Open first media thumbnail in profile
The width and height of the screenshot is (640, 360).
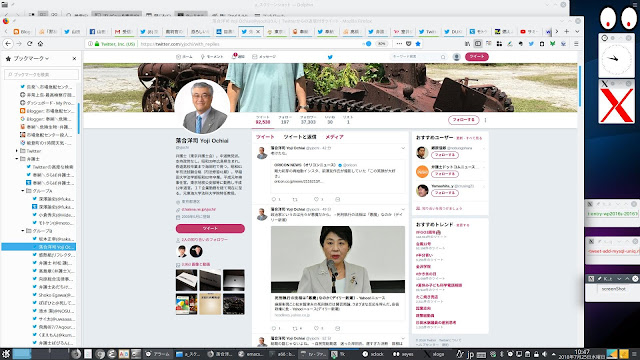tap(187, 280)
